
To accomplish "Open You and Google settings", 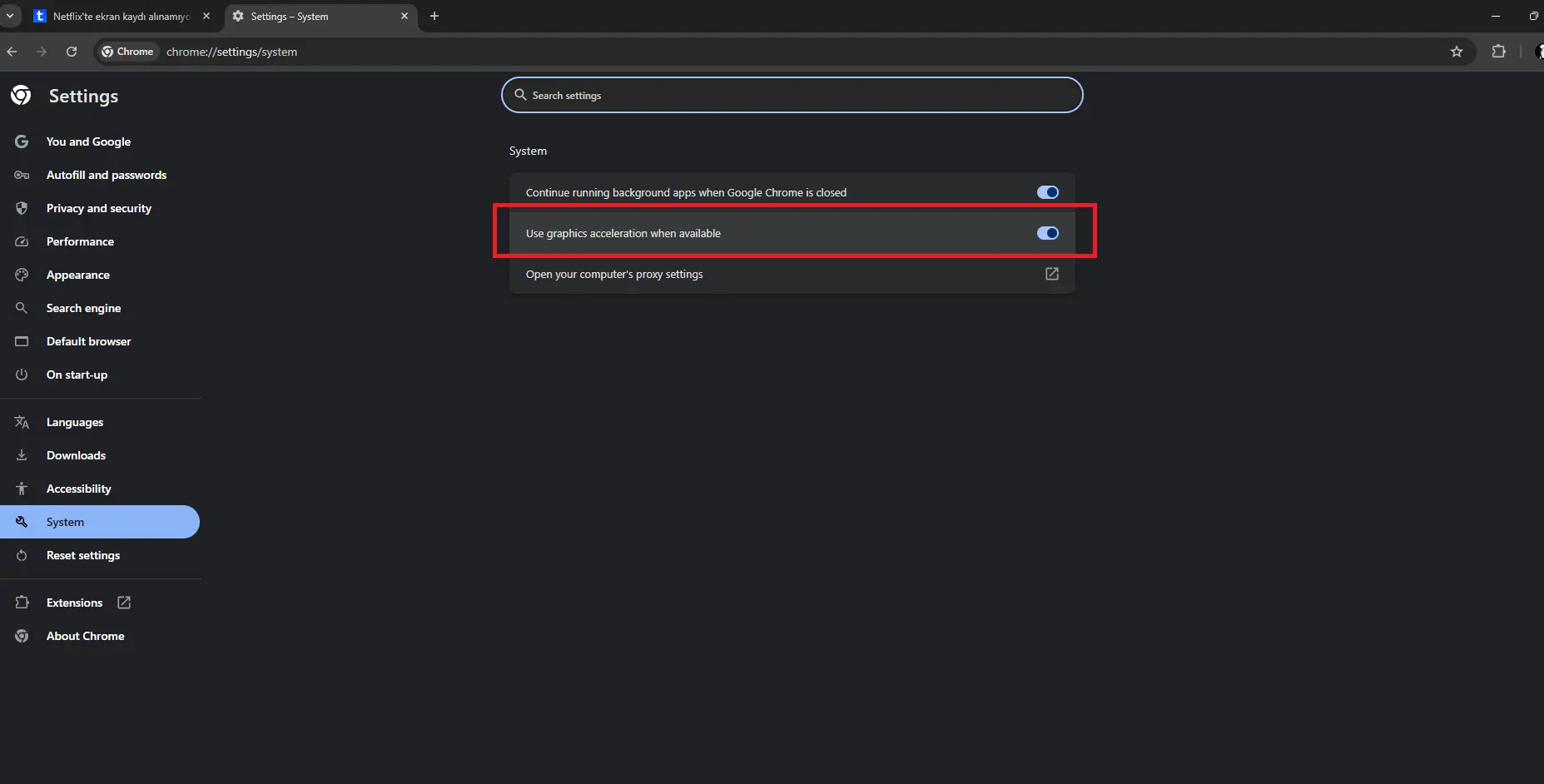I will coord(88,141).
